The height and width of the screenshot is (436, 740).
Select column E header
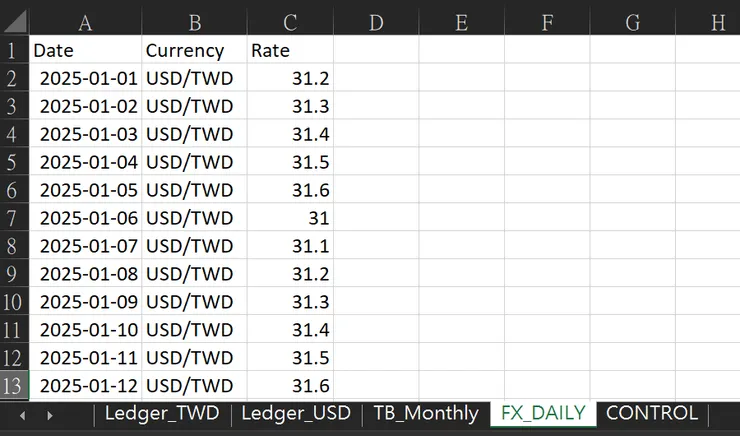tap(462, 22)
